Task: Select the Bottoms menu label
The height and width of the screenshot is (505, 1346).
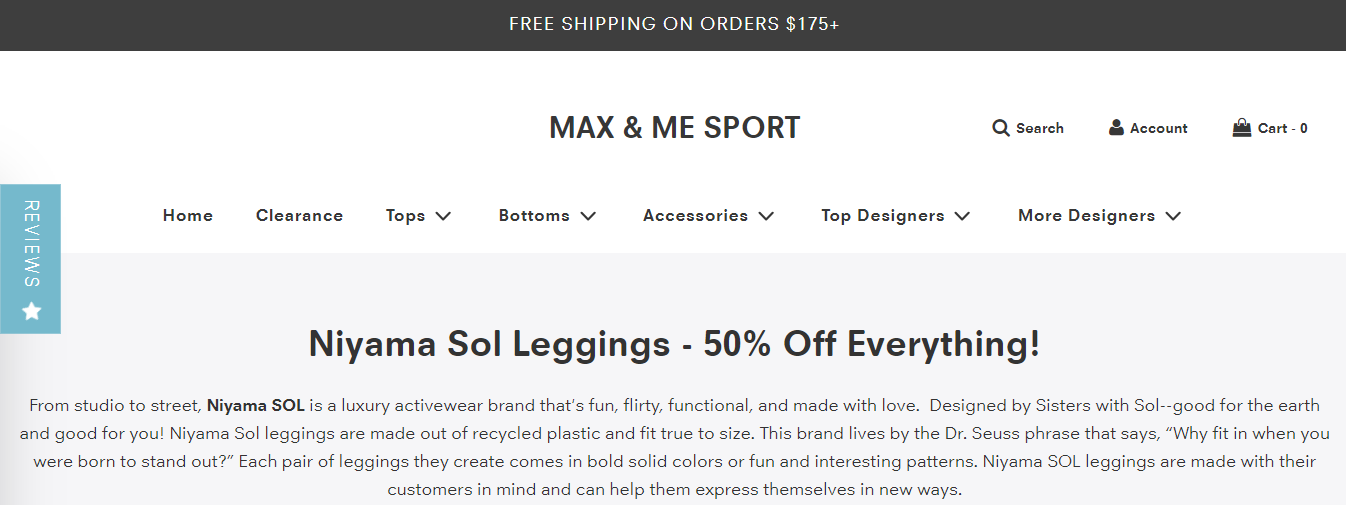Action: (534, 216)
